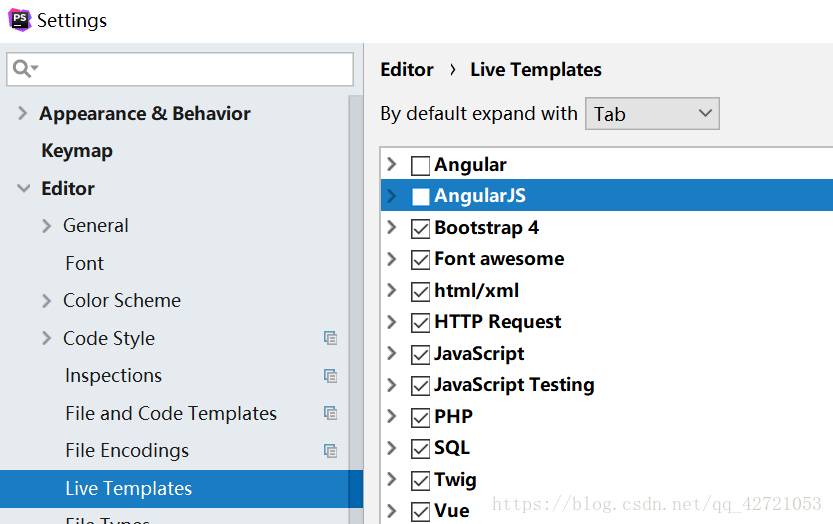
Task: Expand the Twig template group
Action: click(x=392, y=479)
